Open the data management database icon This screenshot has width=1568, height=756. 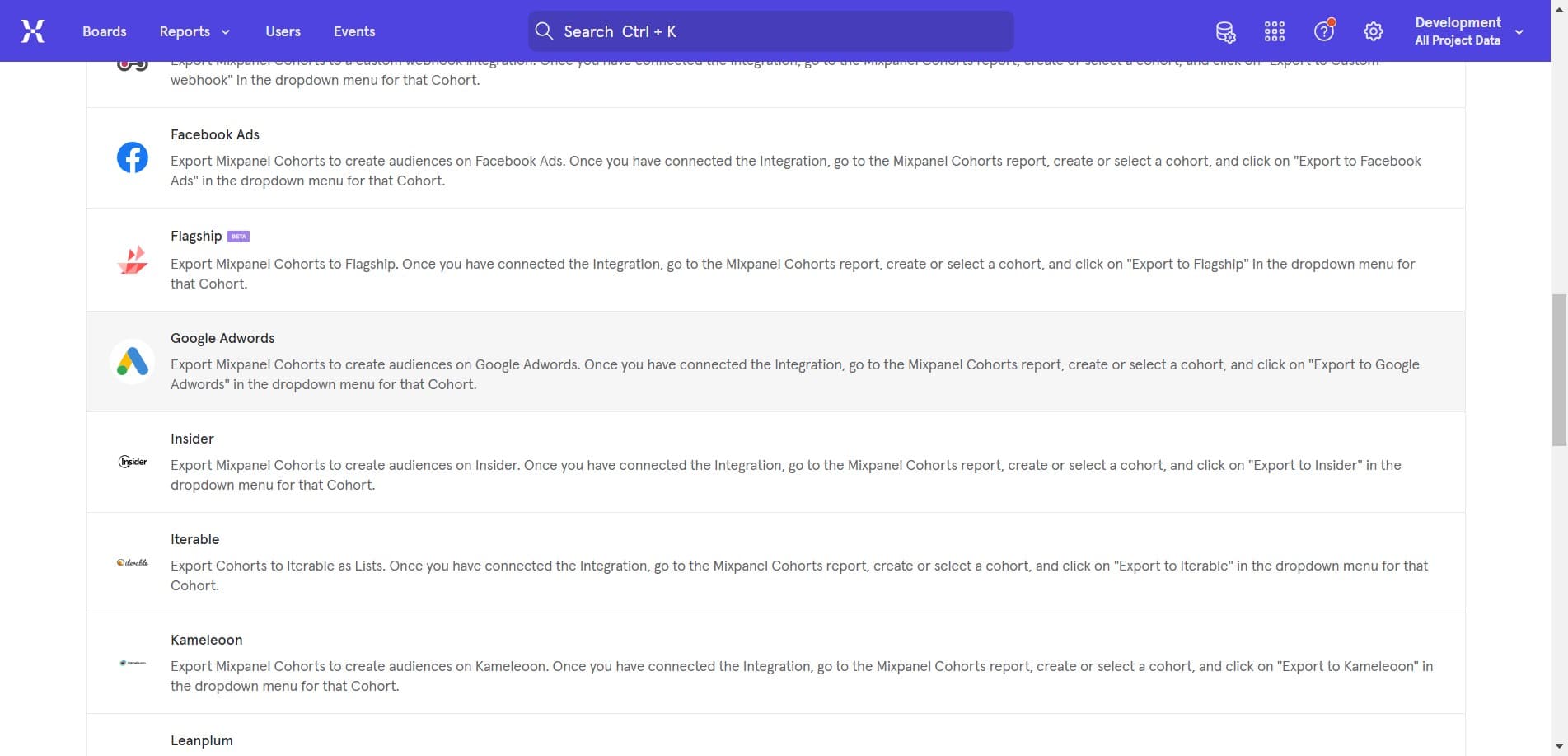[1225, 31]
